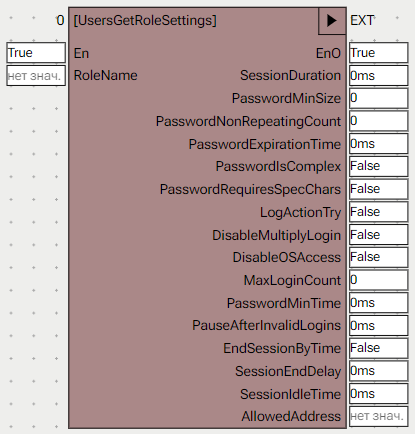
Task: Click the SessionIdleTime output value box
Action: [379, 394]
